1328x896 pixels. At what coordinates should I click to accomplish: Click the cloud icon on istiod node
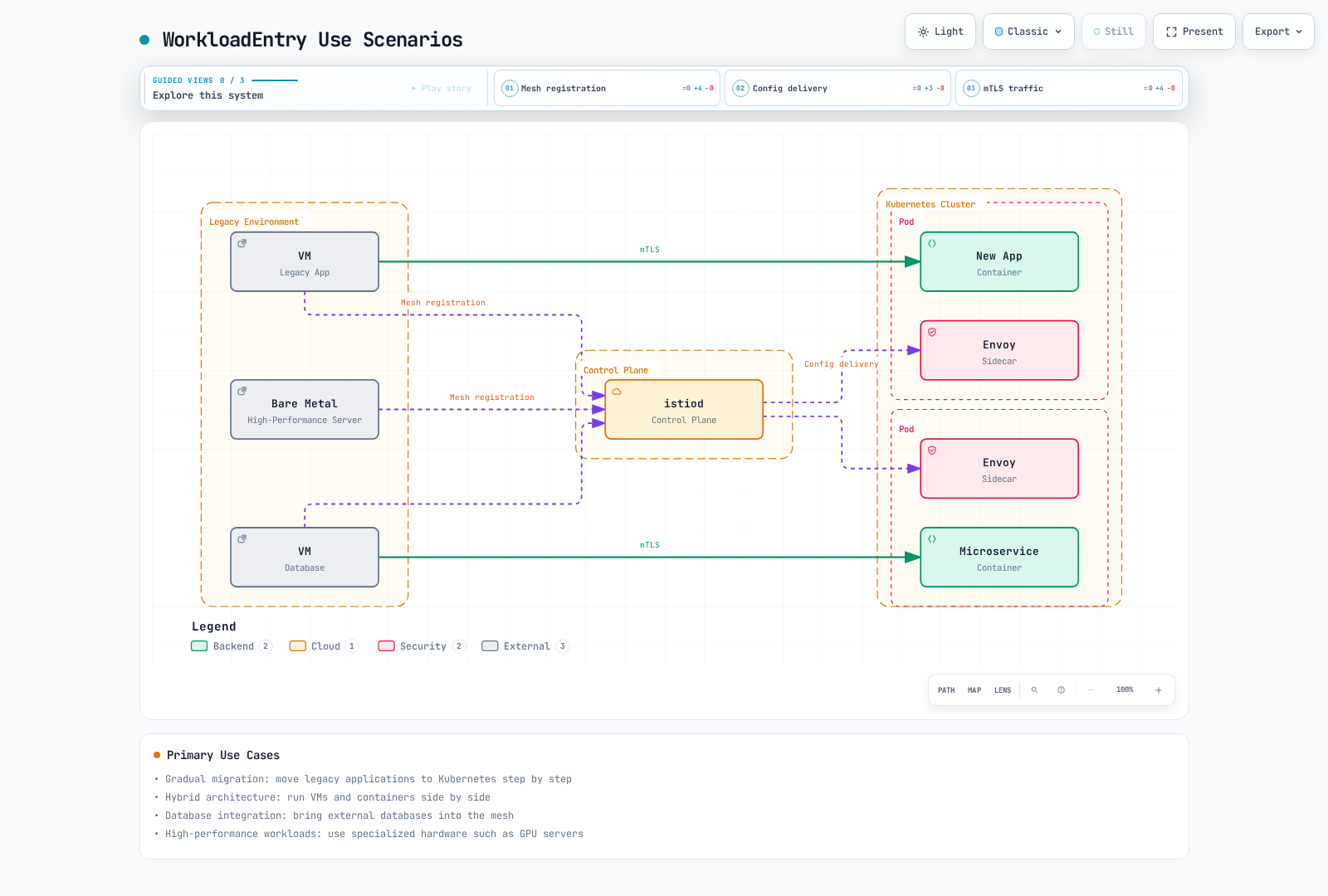[617, 392]
